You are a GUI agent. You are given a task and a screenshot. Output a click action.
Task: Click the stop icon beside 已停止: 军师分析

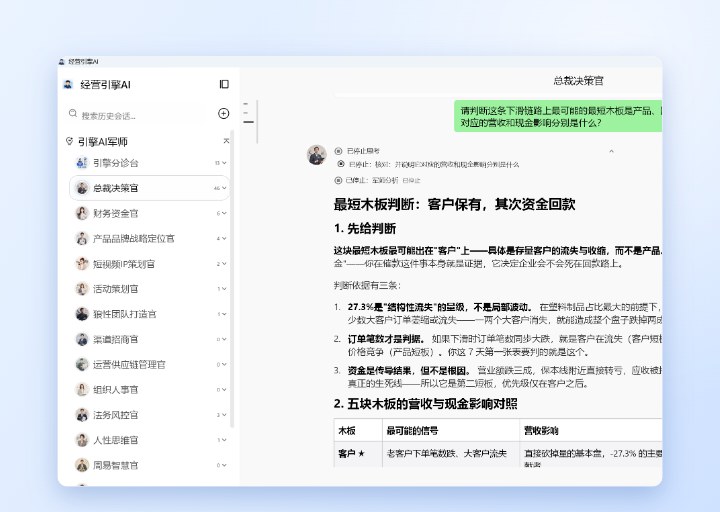[338, 180]
